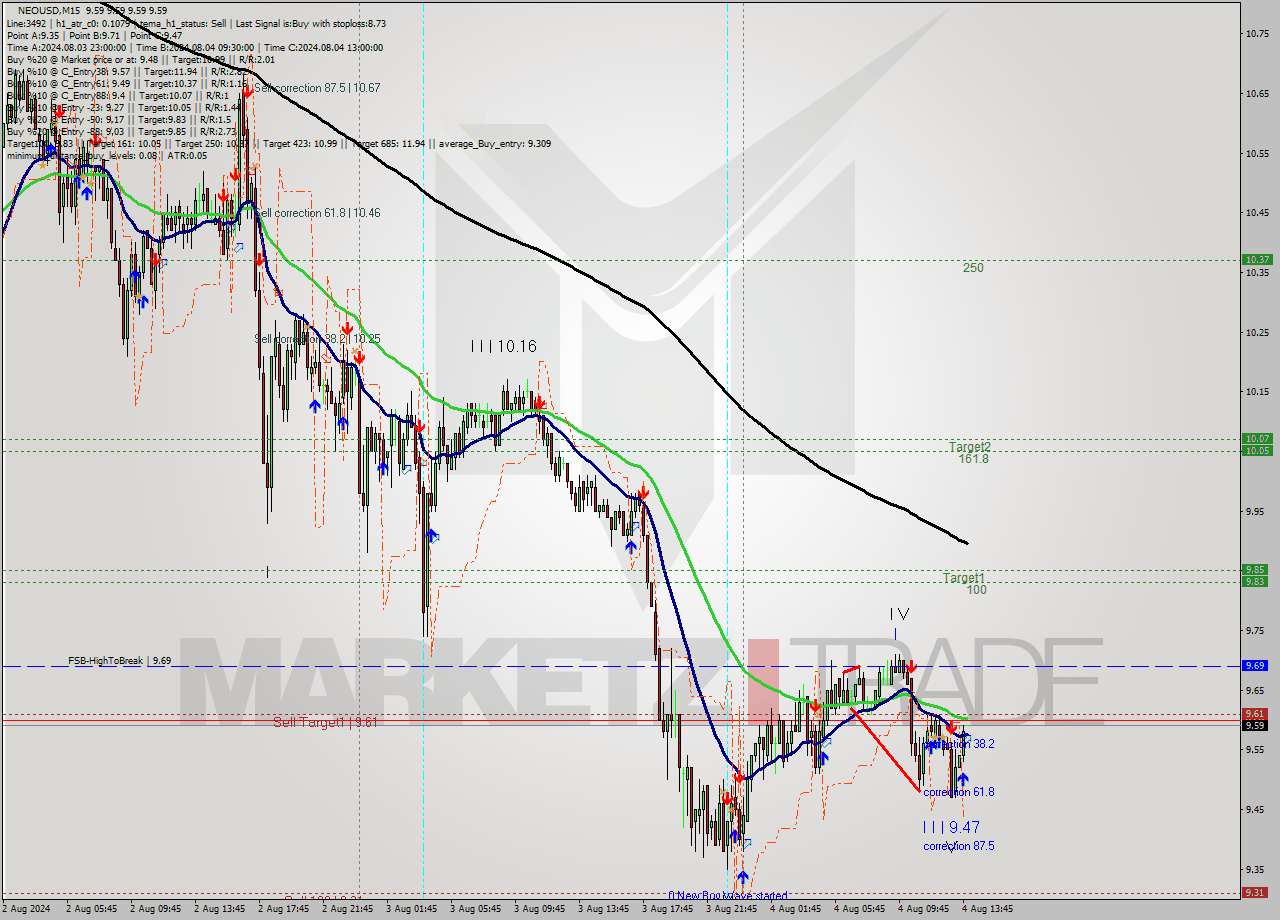1280x920 pixels.
Task: Click the '2 Aug 09:45' time axis label
Action: (156, 910)
